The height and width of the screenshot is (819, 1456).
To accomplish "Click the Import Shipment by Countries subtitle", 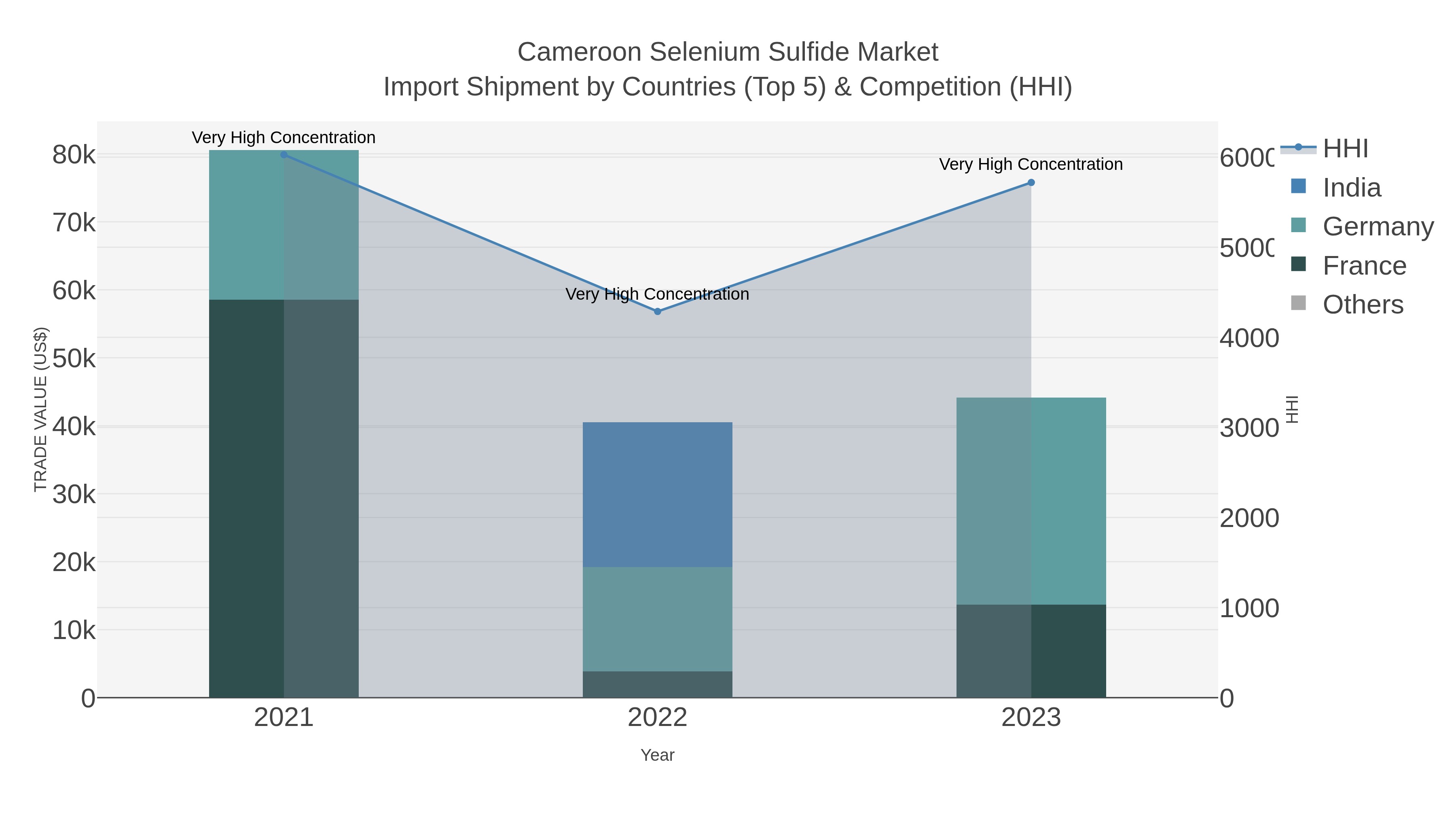I will point(728,87).
